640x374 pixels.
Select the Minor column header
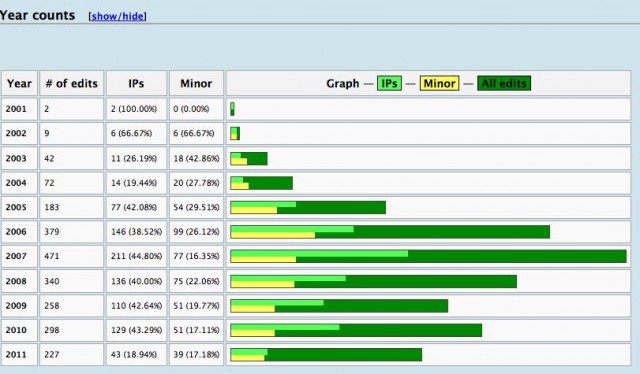click(196, 83)
